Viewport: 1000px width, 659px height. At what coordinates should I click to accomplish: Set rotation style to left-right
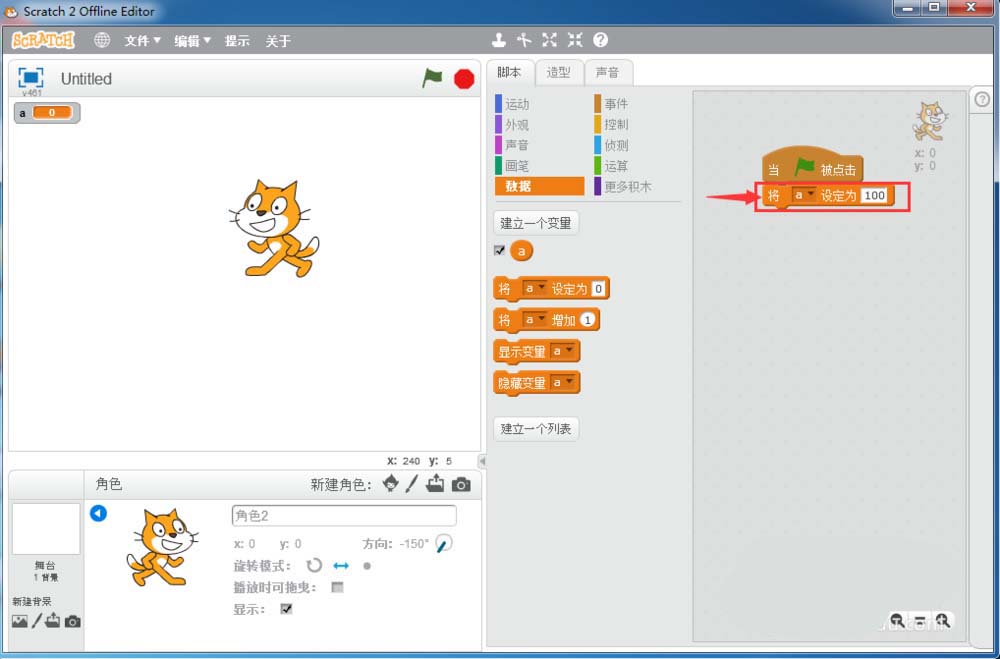tap(341, 566)
